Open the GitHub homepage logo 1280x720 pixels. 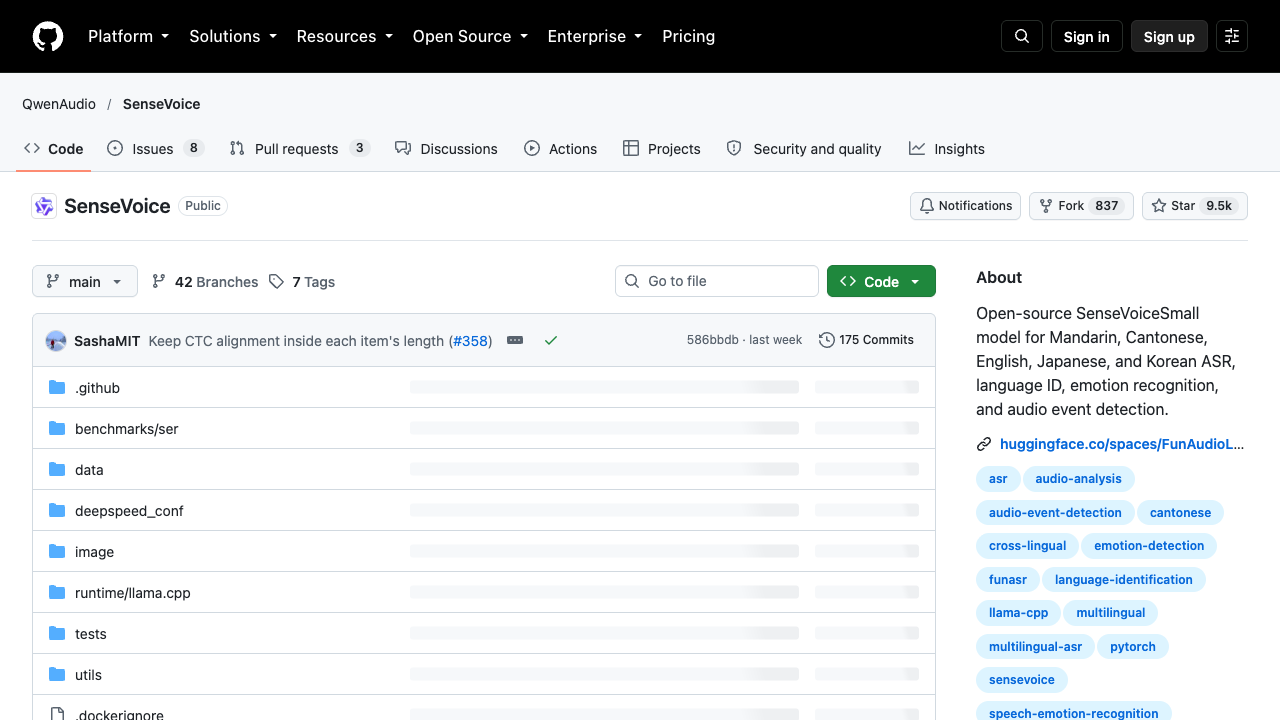48,36
